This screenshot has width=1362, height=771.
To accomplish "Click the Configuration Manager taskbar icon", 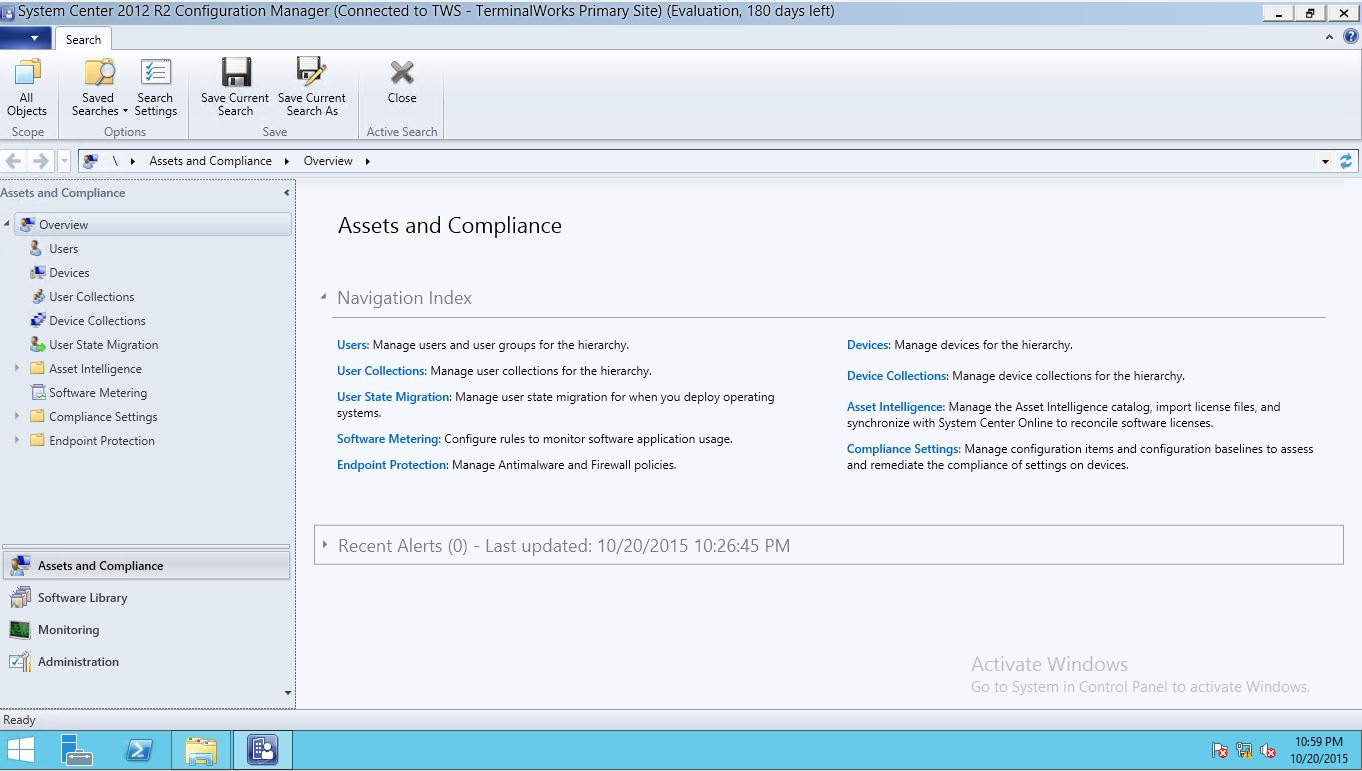I will [262, 750].
